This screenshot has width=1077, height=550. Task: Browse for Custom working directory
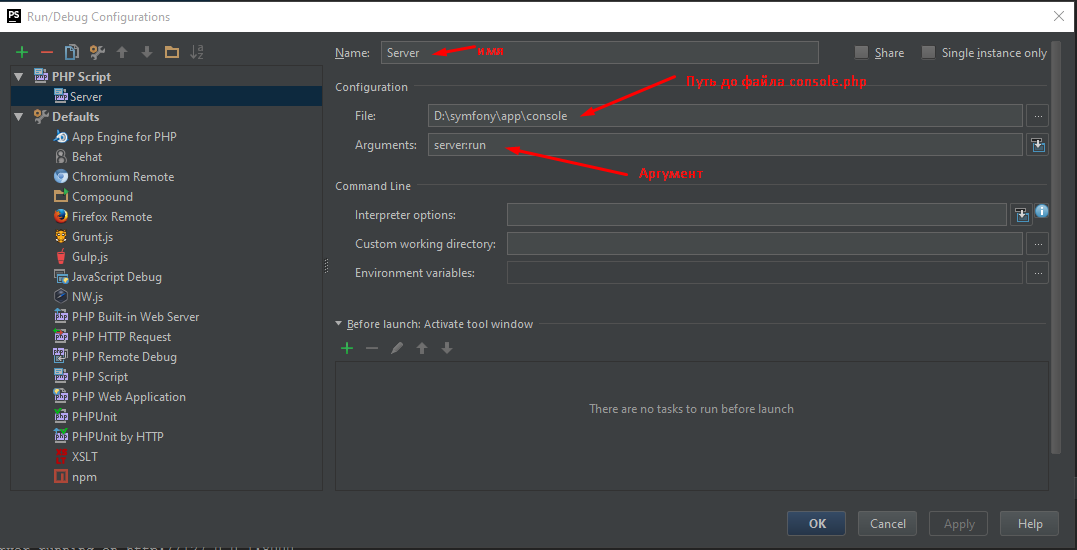click(x=1038, y=244)
